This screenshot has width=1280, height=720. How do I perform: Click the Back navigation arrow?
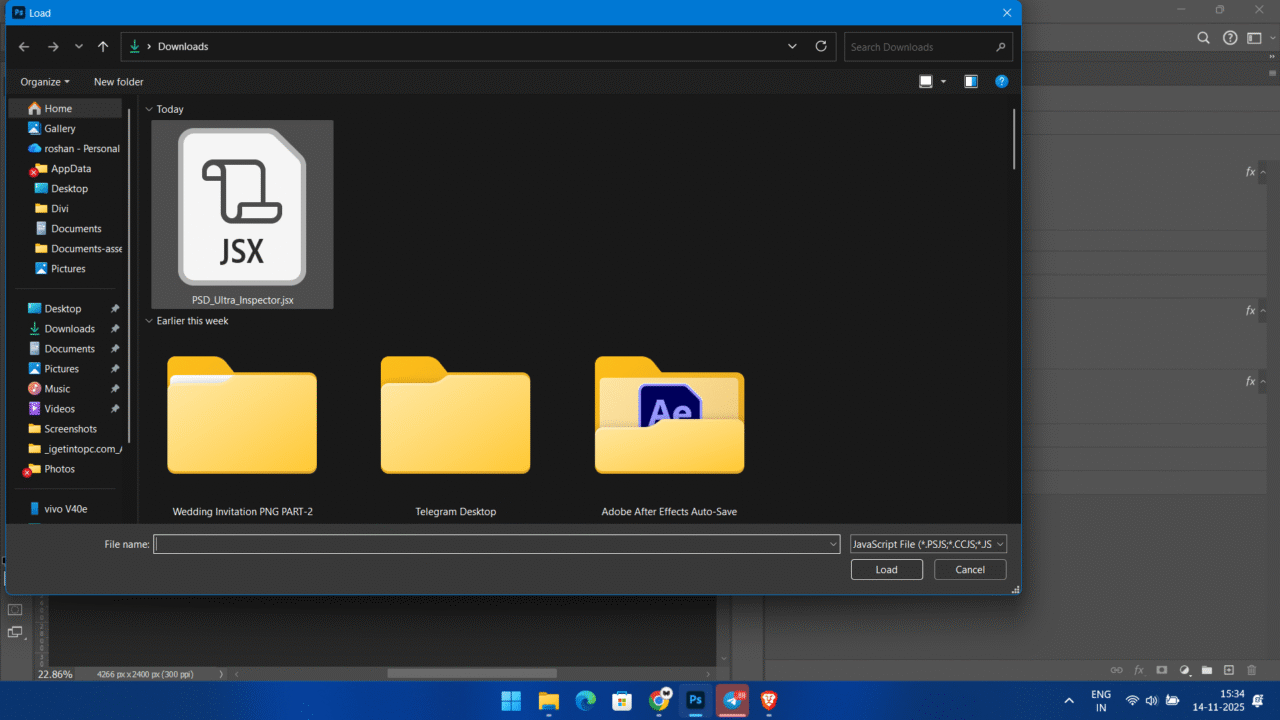[24, 47]
